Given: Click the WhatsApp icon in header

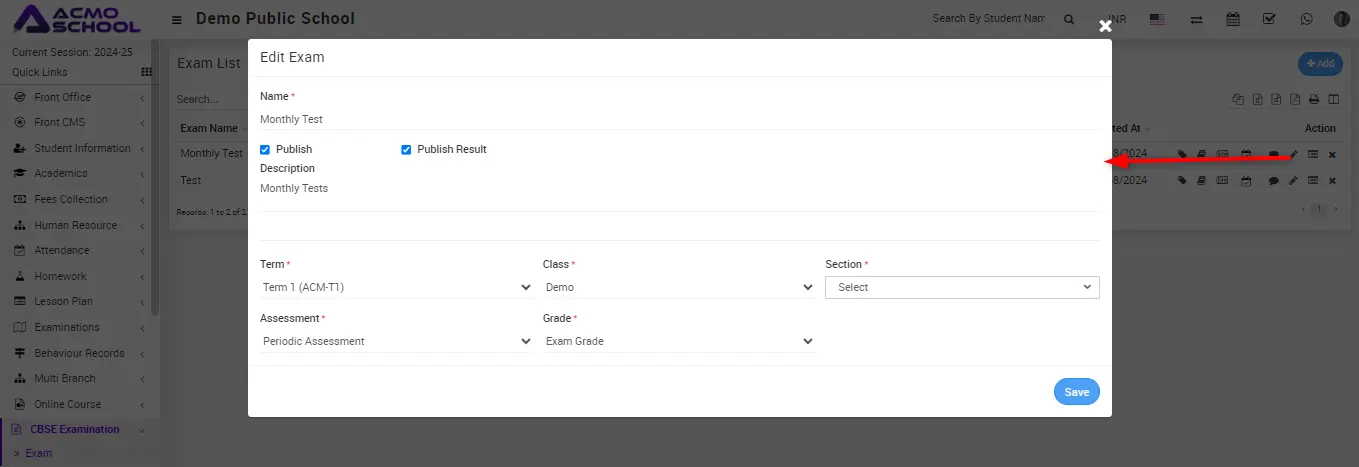Looking at the screenshot, I should [1307, 19].
